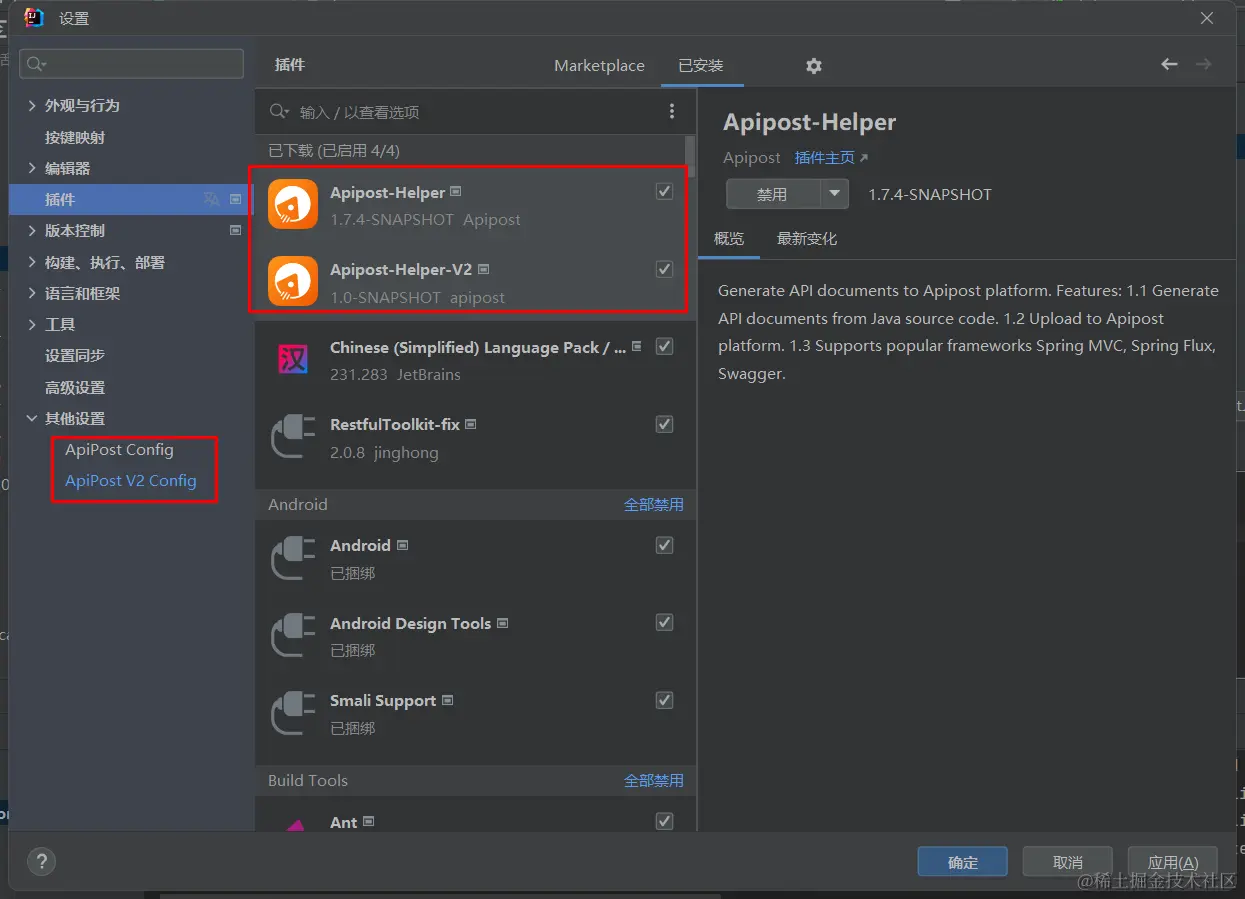Select the Android Design Tools plugin name

click(x=411, y=623)
